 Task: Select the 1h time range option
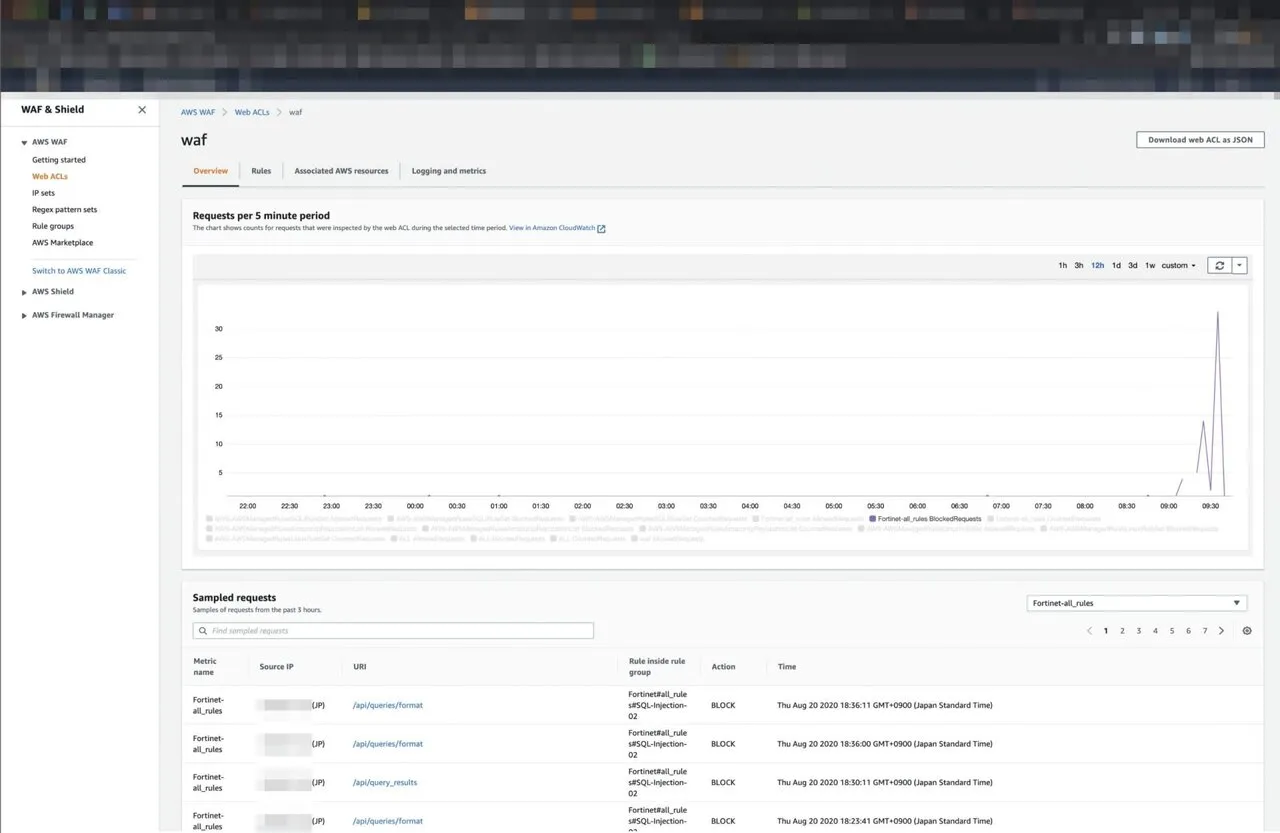tap(1062, 265)
